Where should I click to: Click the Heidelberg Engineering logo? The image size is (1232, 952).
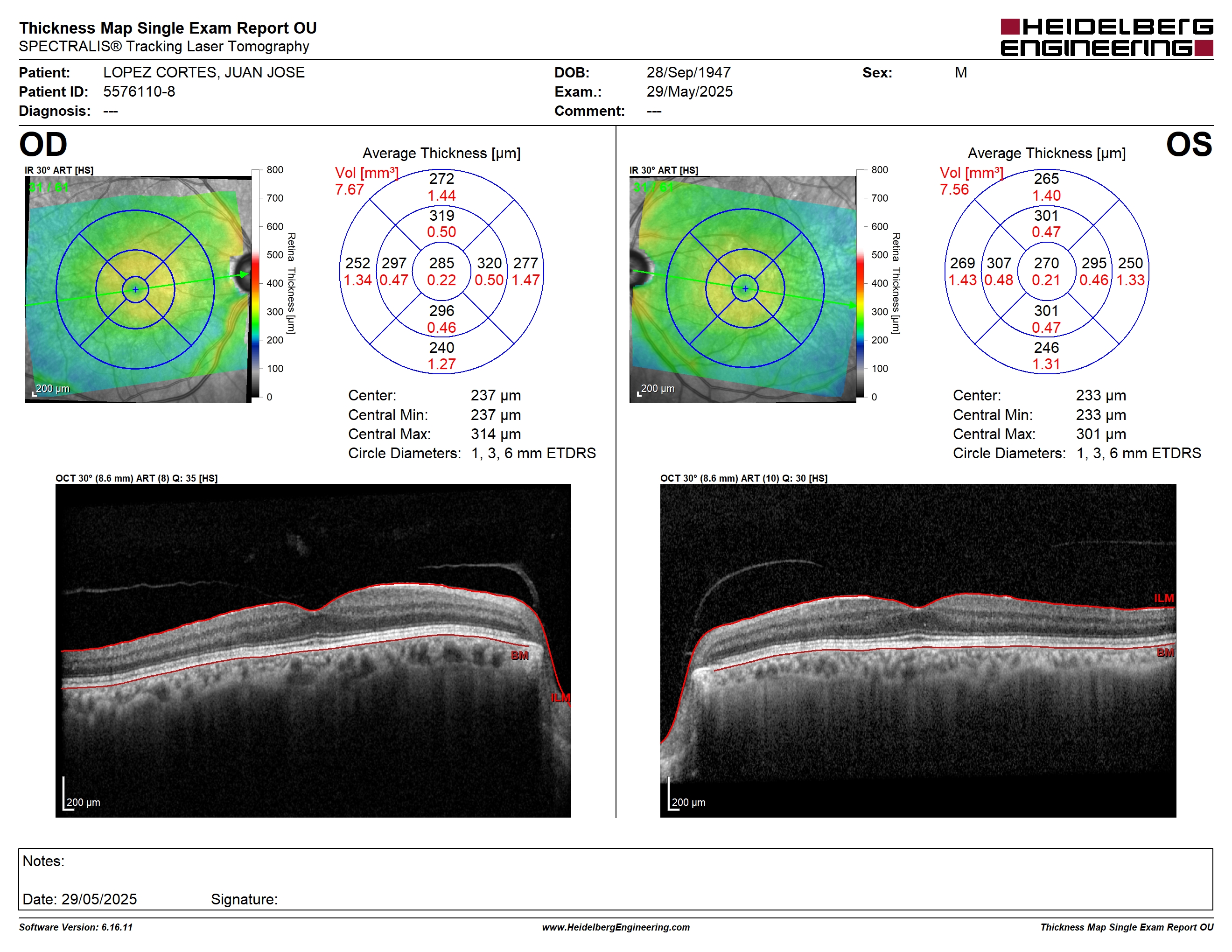(1106, 38)
